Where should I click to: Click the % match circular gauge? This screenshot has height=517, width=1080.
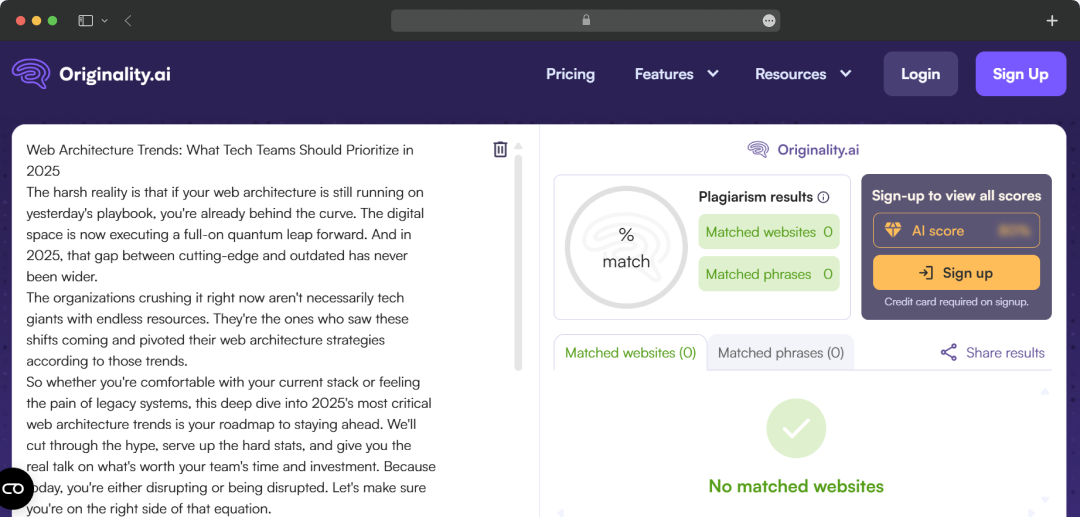point(626,247)
